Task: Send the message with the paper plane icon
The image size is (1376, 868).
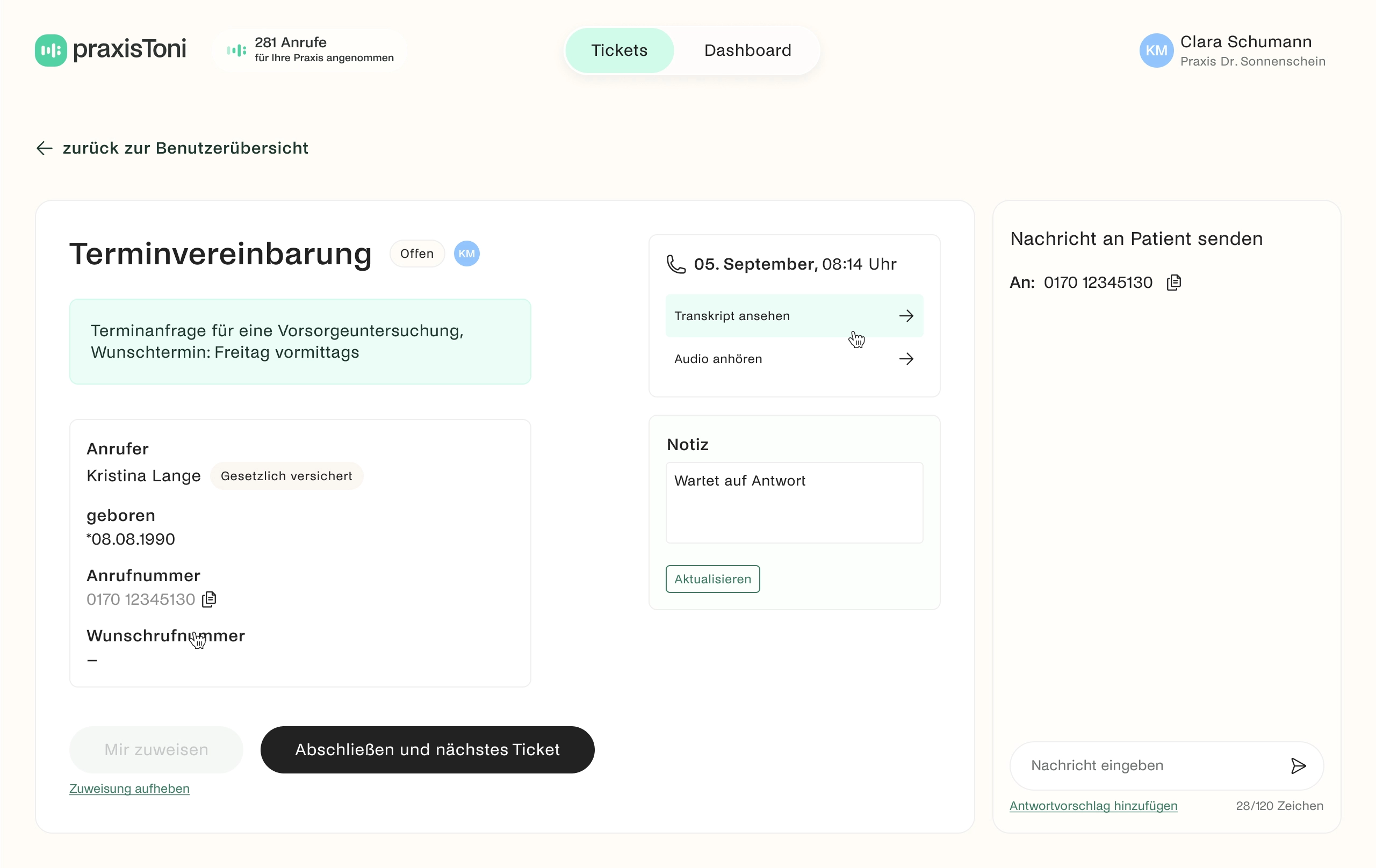Action: click(x=1299, y=765)
